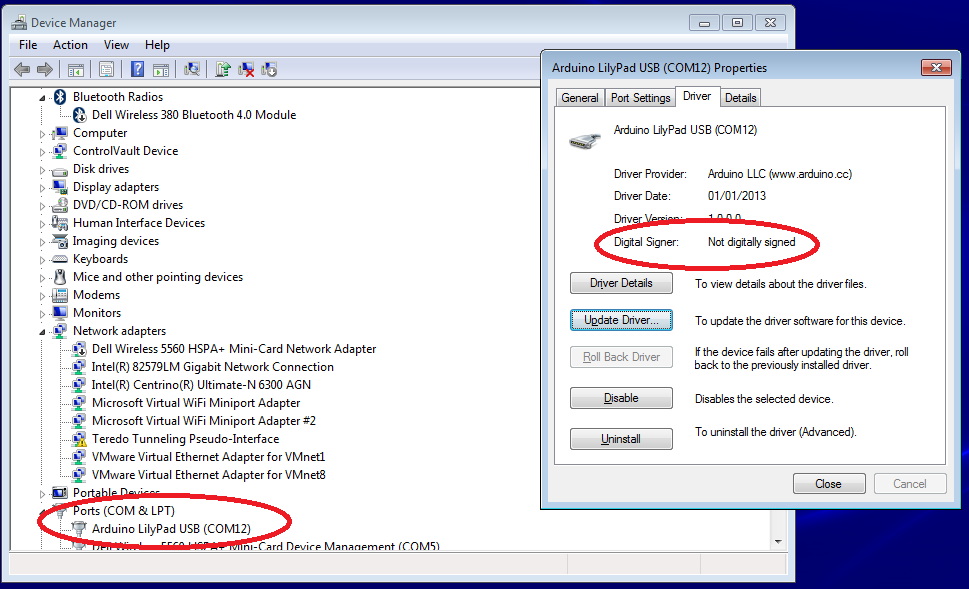Click the Driver Details button
Viewport: 969px width, 589px height.
pyautogui.click(x=621, y=283)
